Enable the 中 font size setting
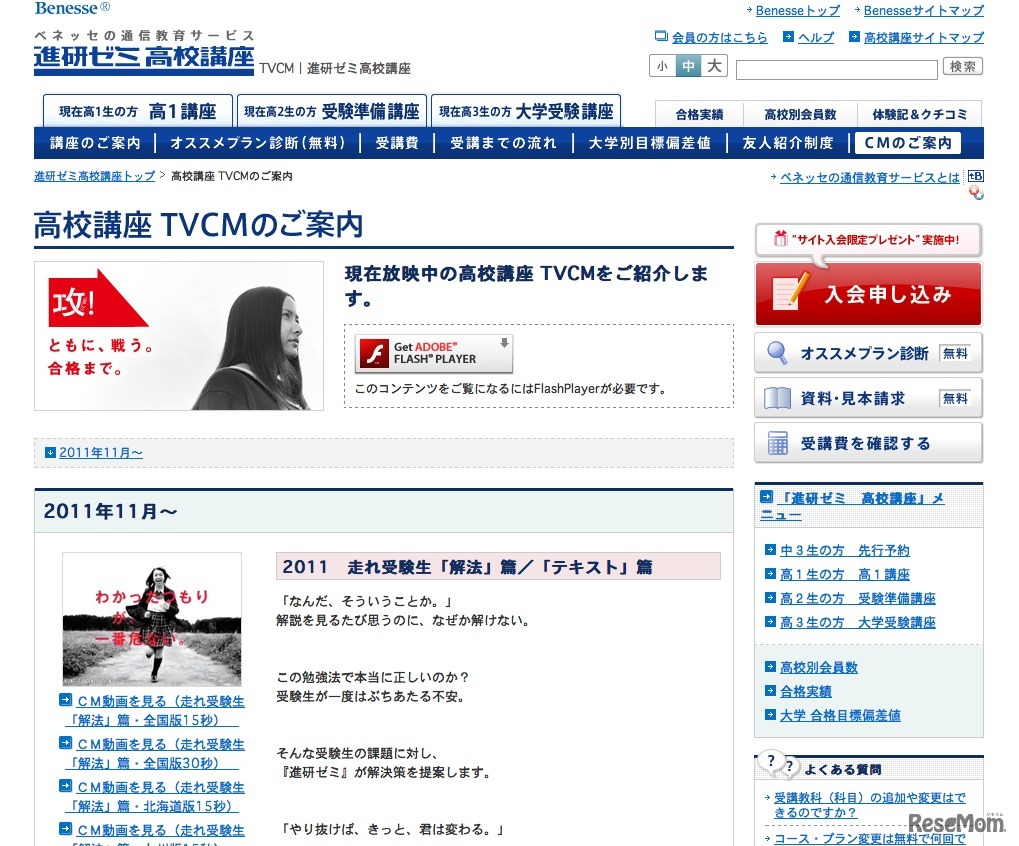This screenshot has height=846, width=1019. click(x=688, y=65)
